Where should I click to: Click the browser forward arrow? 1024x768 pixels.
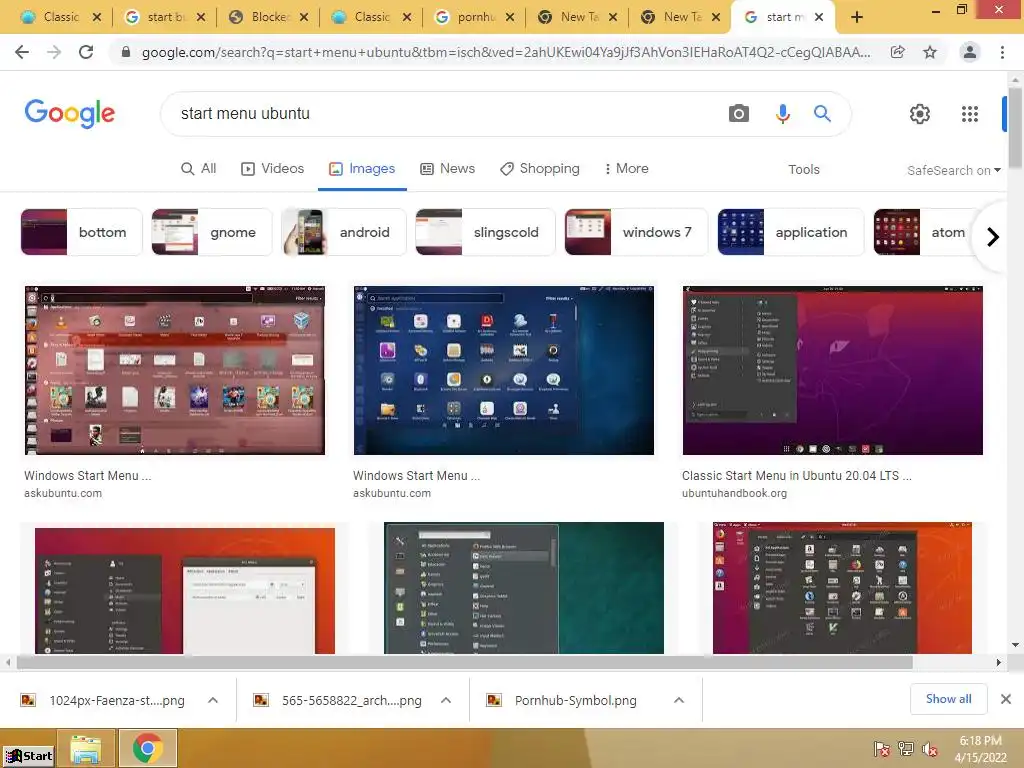(x=54, y=52)
